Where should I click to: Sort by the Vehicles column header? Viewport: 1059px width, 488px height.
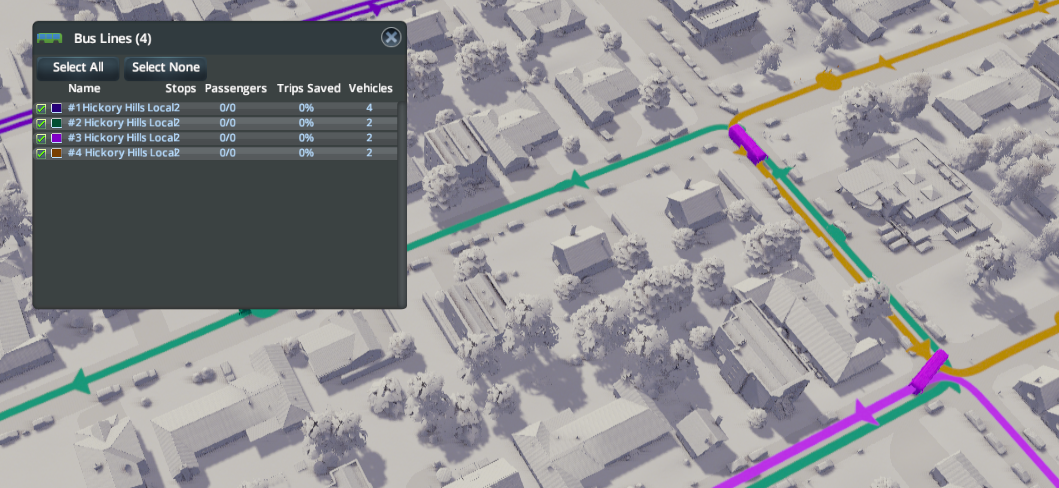[x=370, y=89]
